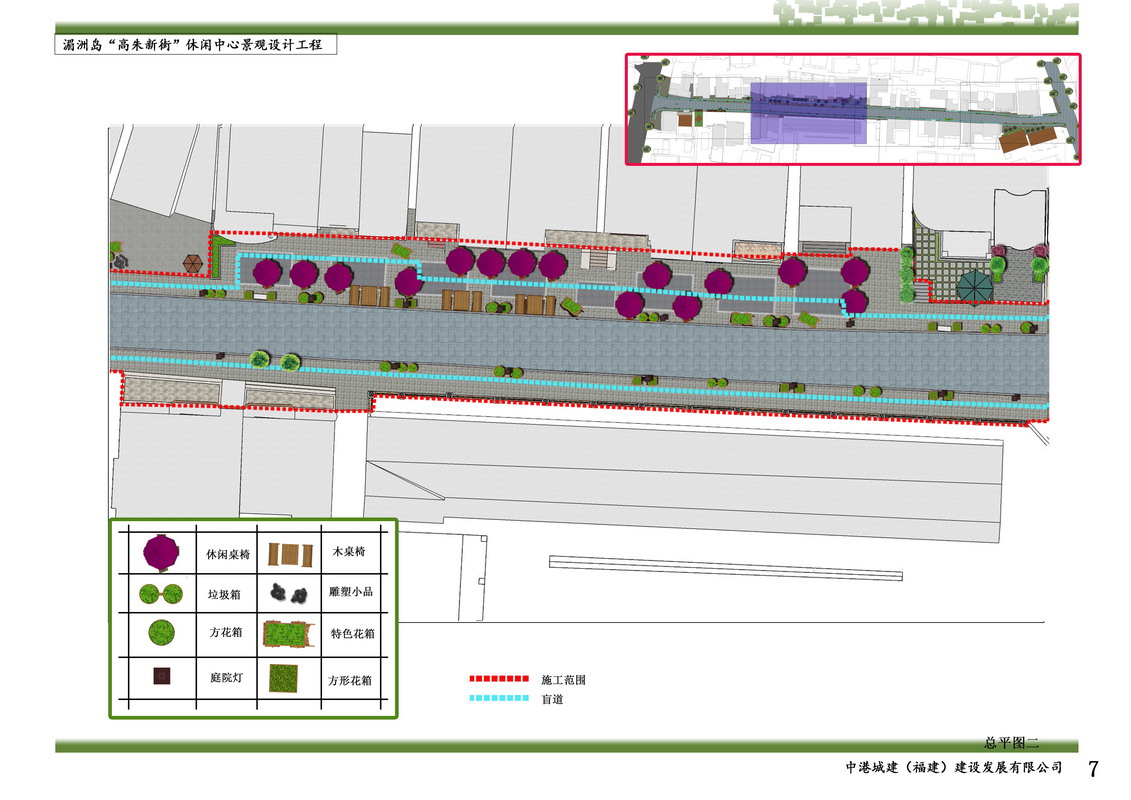1131x800 pixels.
Task: Click the black sculpture at the plan's left edge
Action: point(118,260)
